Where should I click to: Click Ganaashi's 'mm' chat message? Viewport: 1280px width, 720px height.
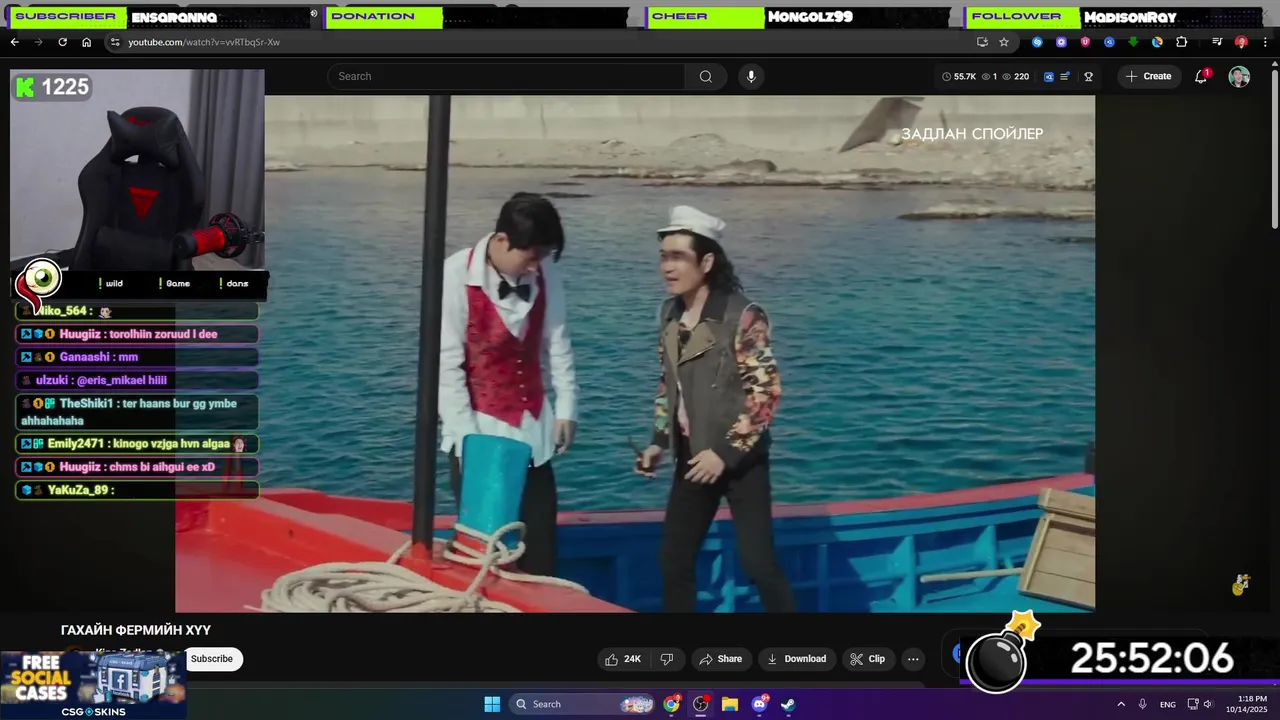click(138, 357)
